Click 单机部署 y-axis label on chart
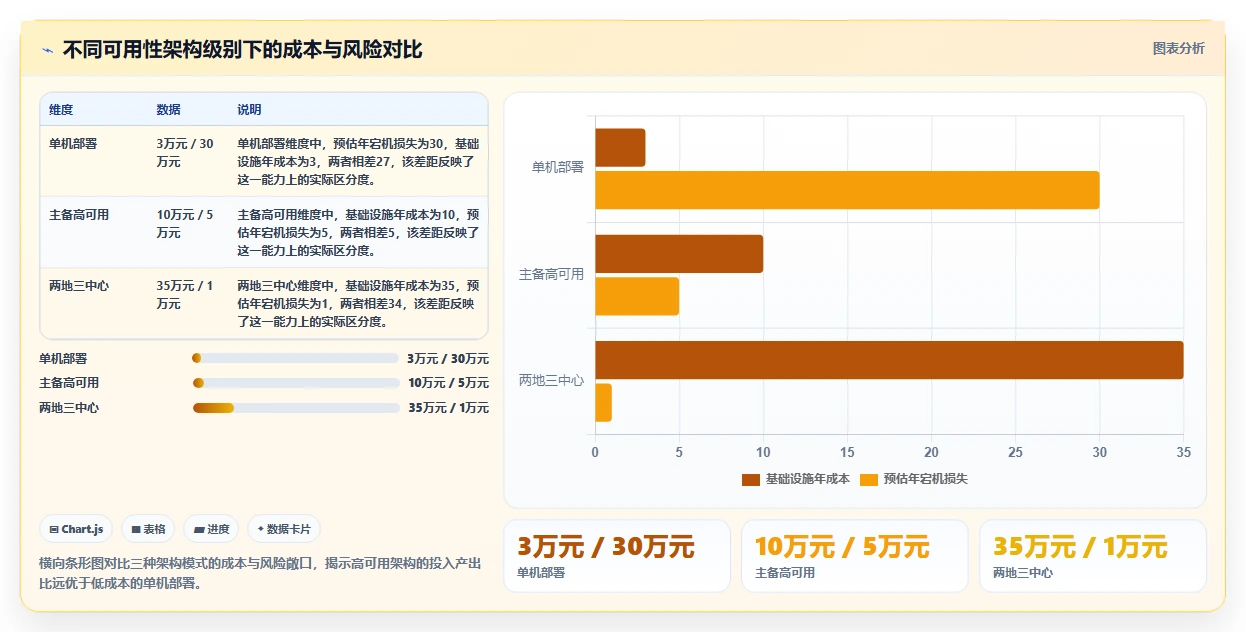Screen dimensions: 1246x632 pyautogui.click(x=558, y=168)
